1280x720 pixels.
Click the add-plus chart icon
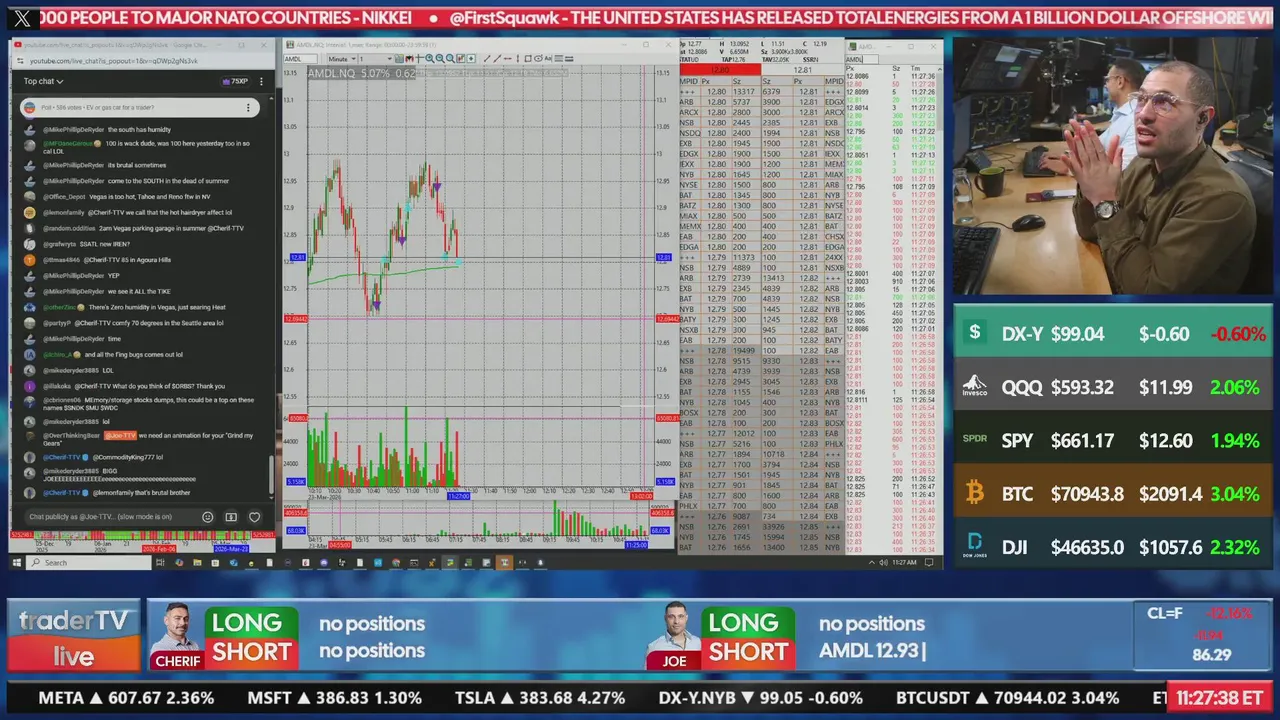471,59
